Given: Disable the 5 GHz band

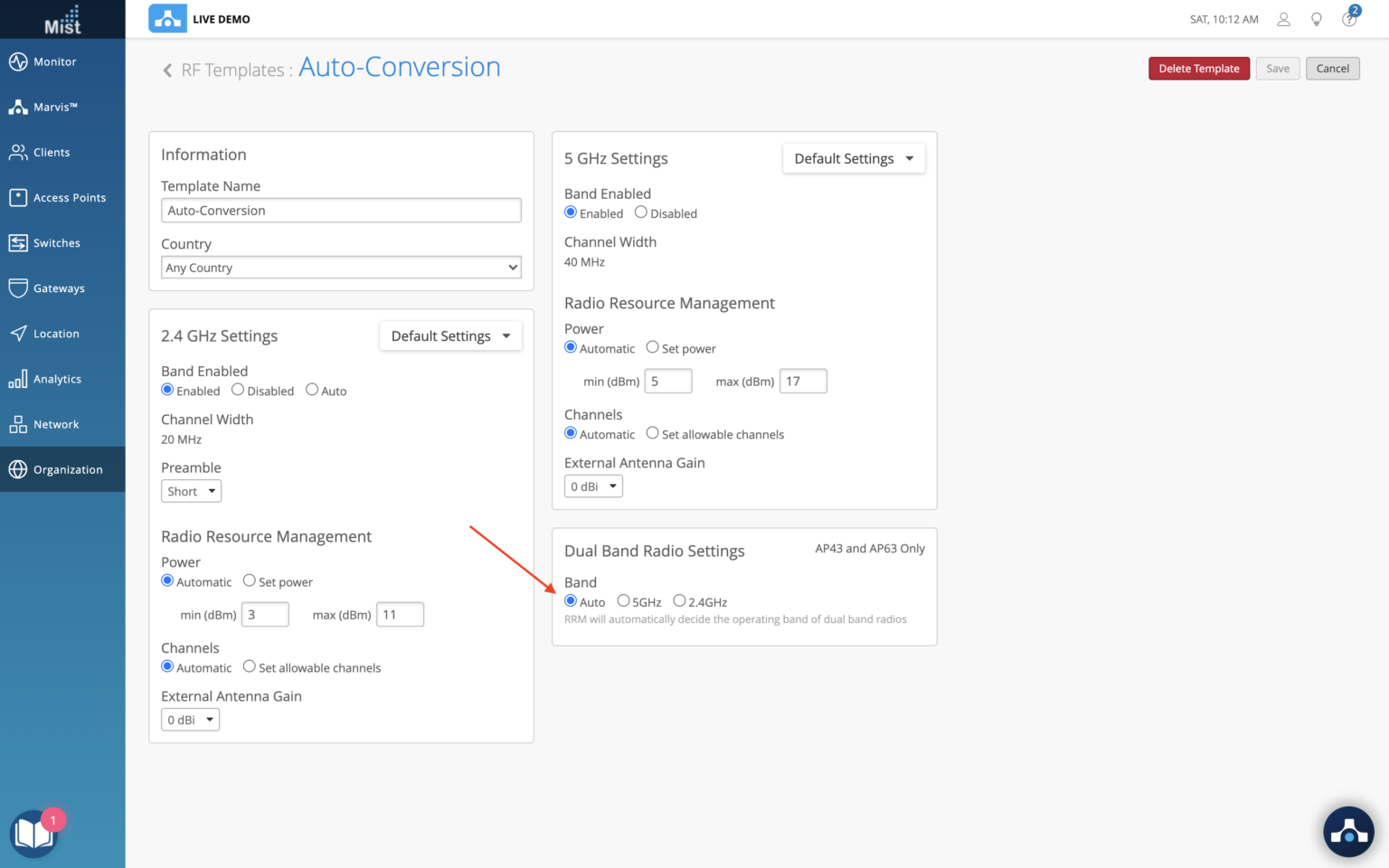Looking at the screenshot, I should (x=640, y=212).
